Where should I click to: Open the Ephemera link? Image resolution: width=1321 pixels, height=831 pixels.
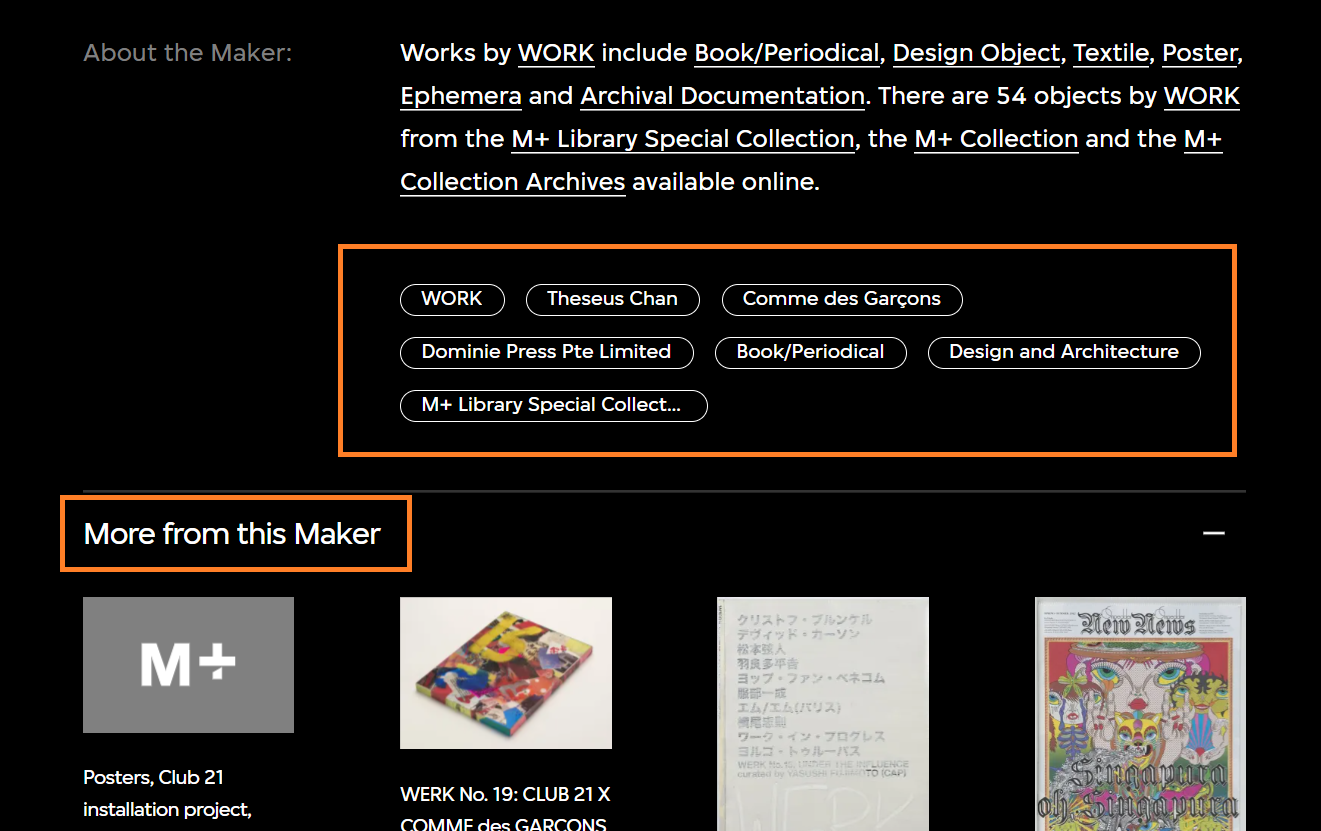(x=461, y=96)
